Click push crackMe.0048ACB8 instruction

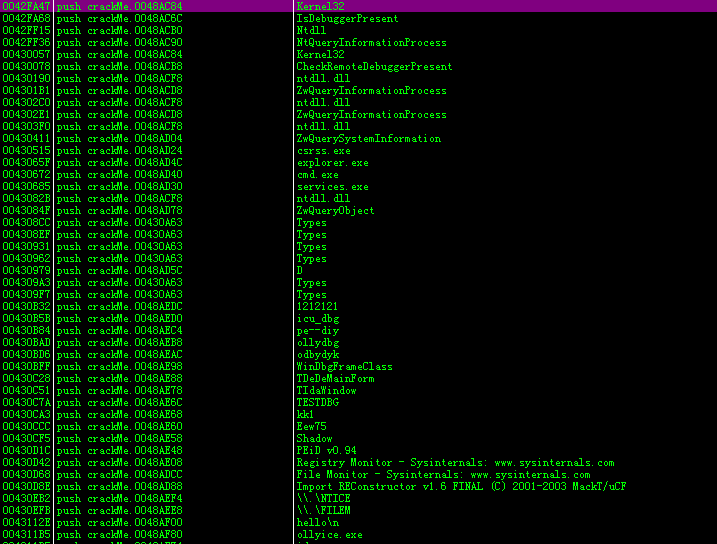point(119,67)
